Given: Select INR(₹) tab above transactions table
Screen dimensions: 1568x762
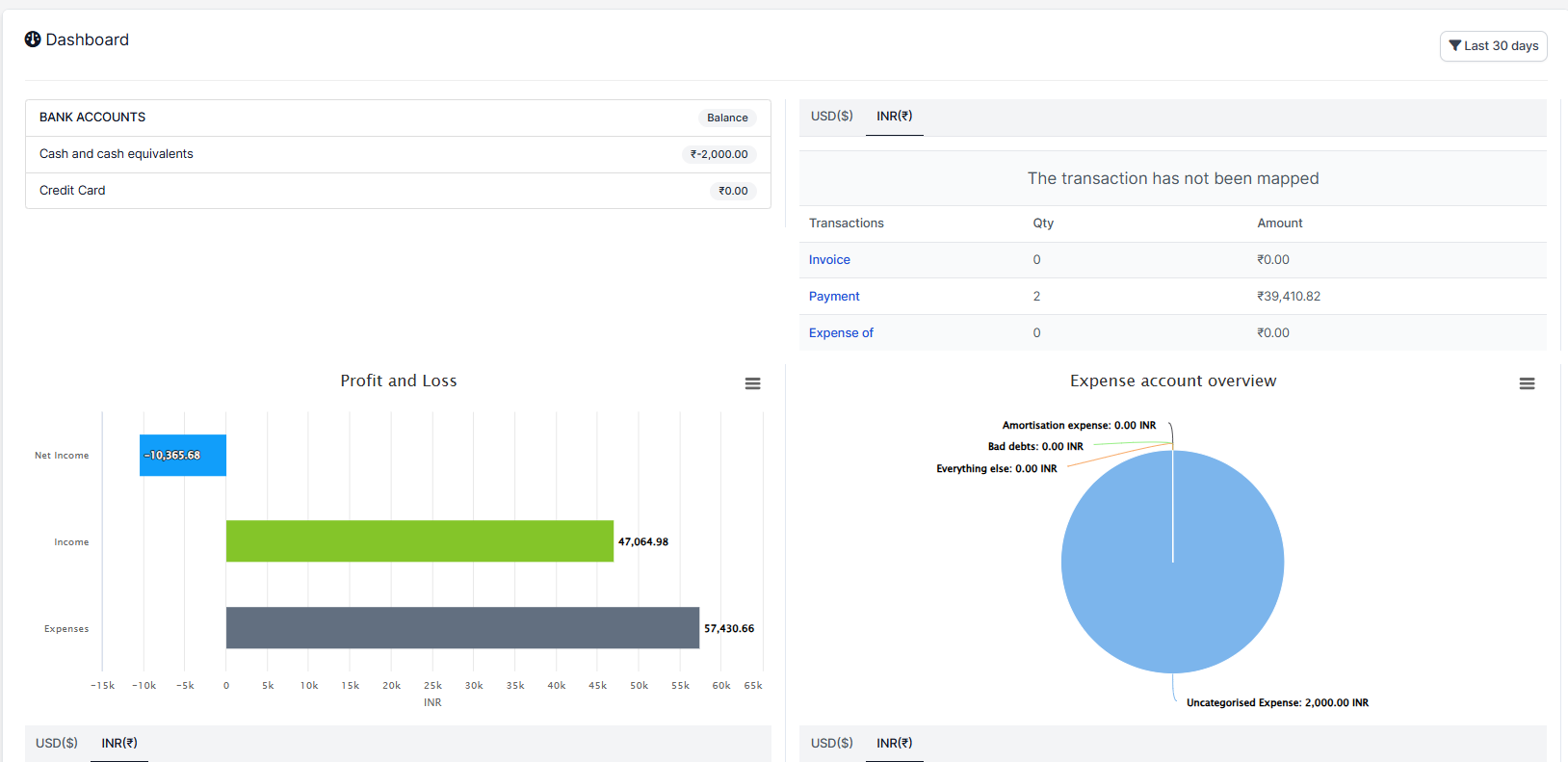Looking at the screenshot, I should (x=894, y=117).
